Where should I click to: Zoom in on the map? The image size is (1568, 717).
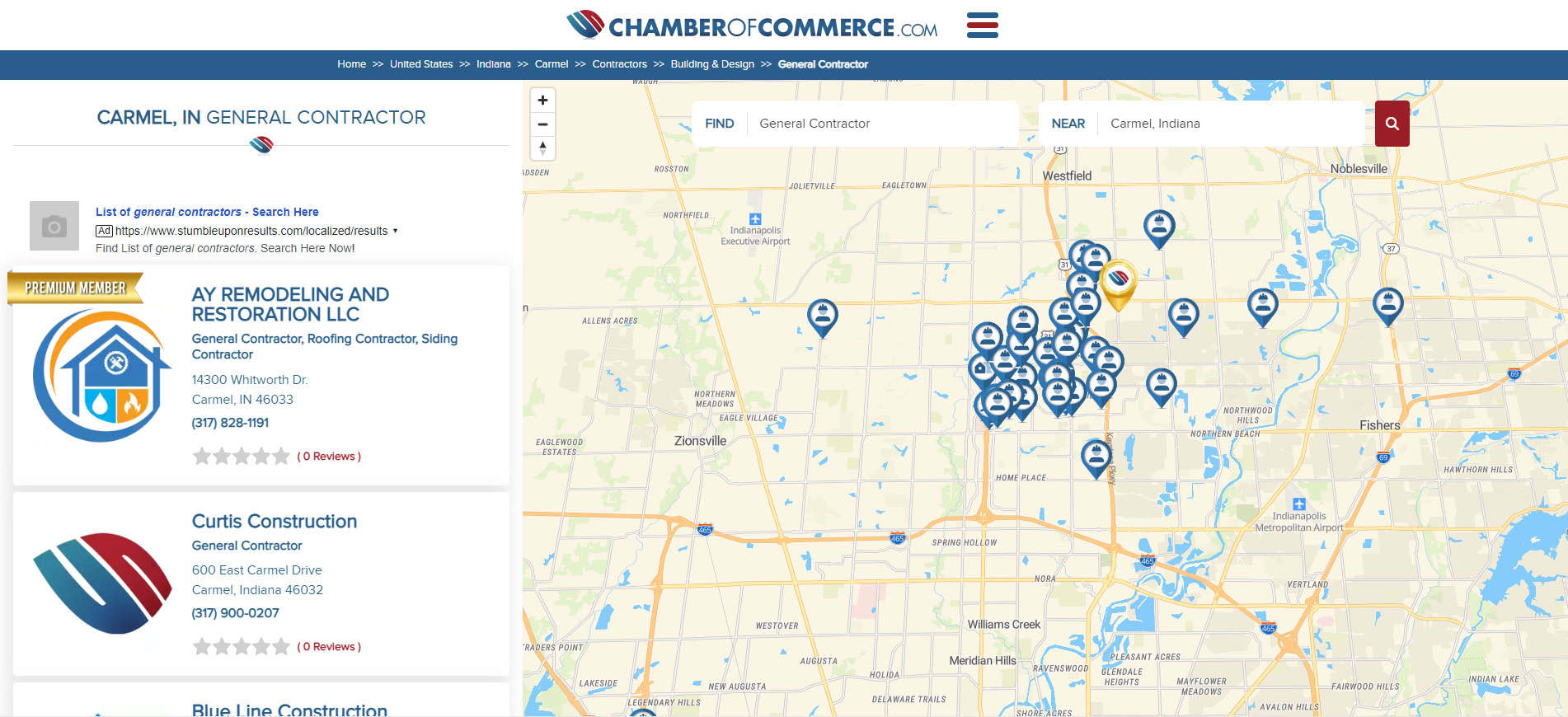tap(542, 101)
